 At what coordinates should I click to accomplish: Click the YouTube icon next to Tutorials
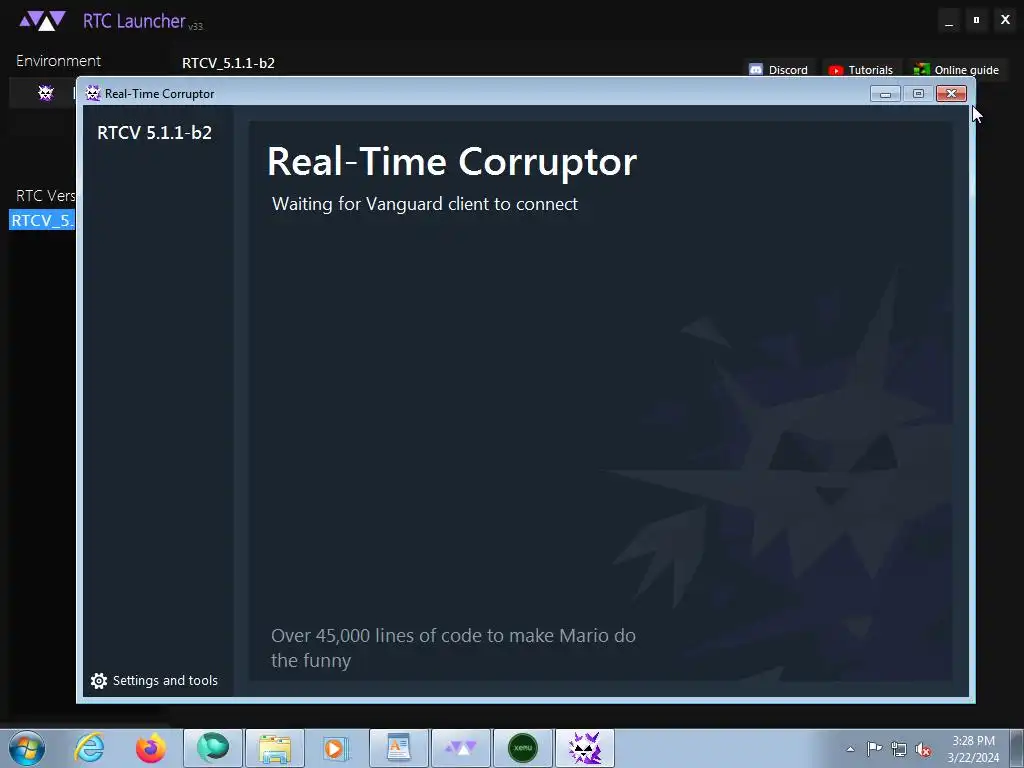click(835, 70)
